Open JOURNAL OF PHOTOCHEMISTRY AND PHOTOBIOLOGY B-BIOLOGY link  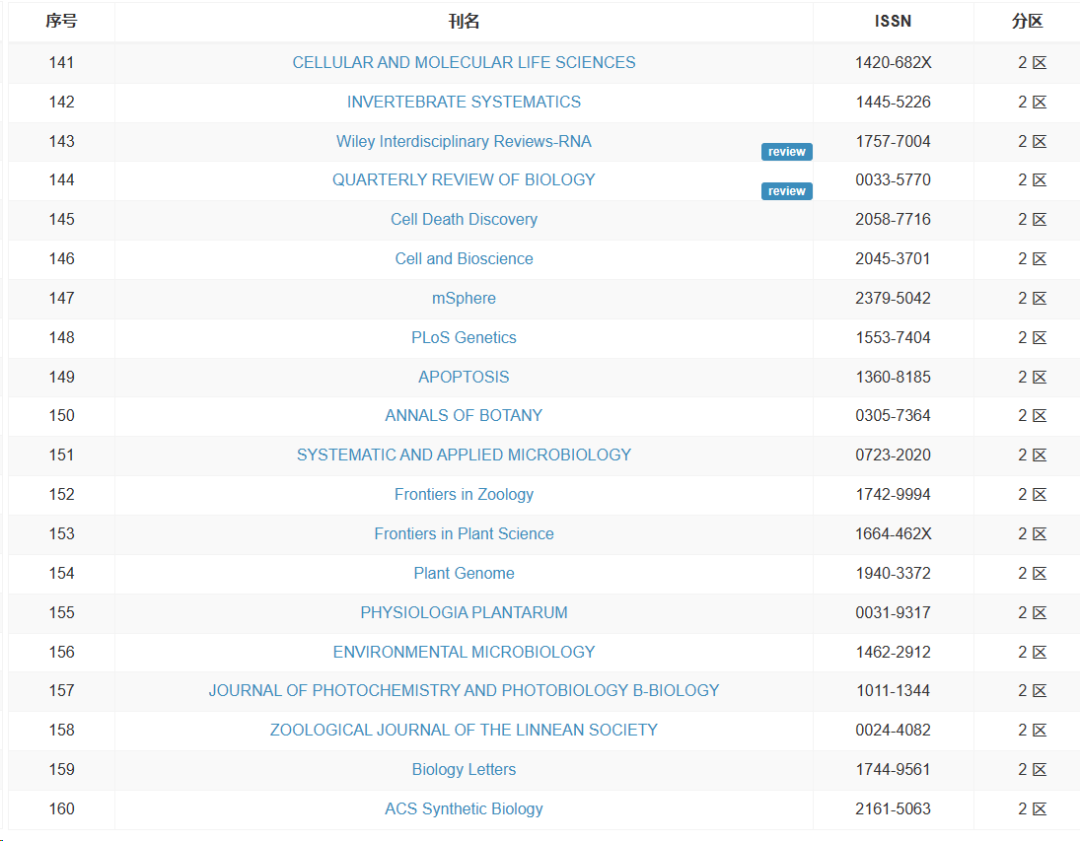click(464, 690)
